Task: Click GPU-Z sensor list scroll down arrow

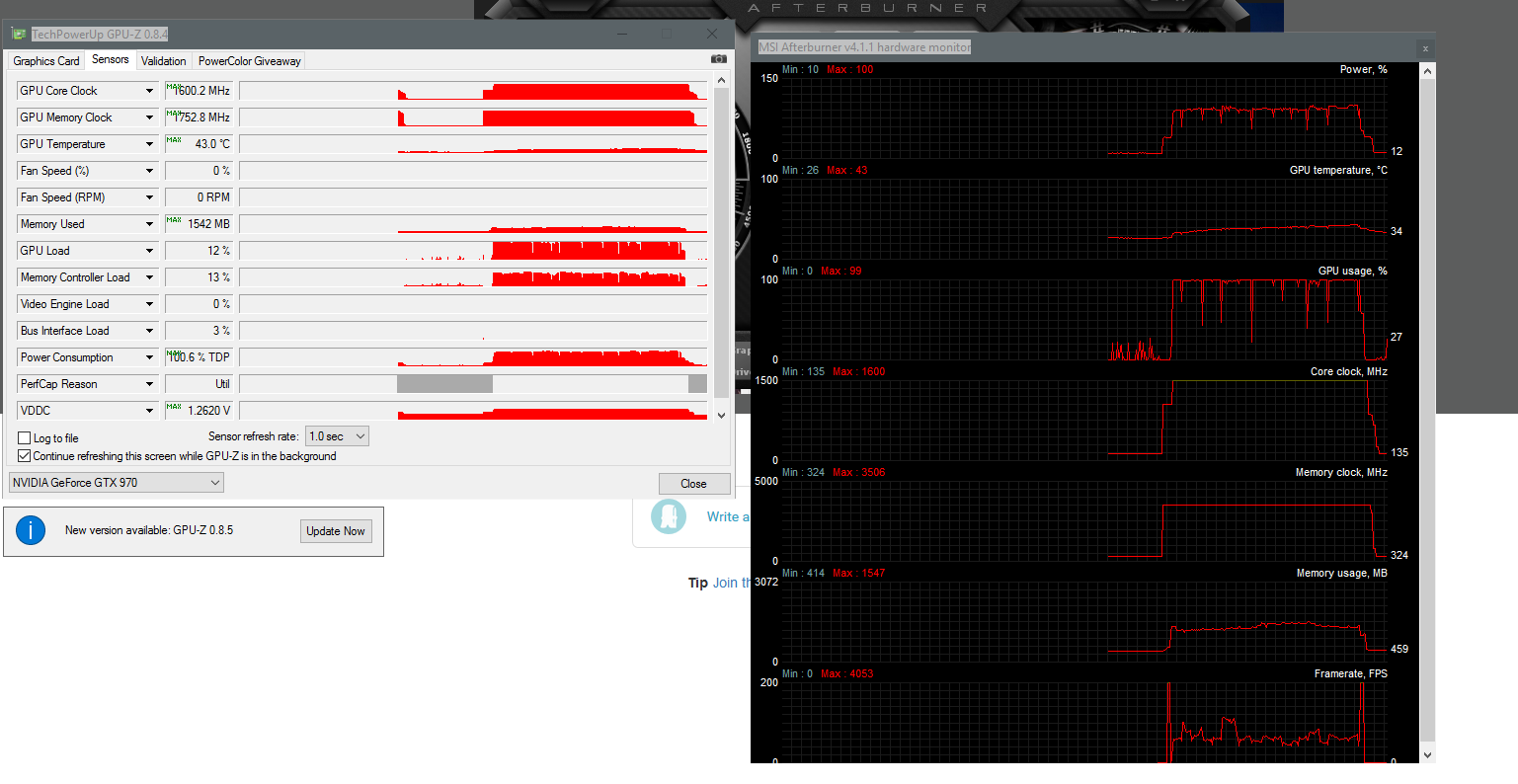Action: coord(721,416)
